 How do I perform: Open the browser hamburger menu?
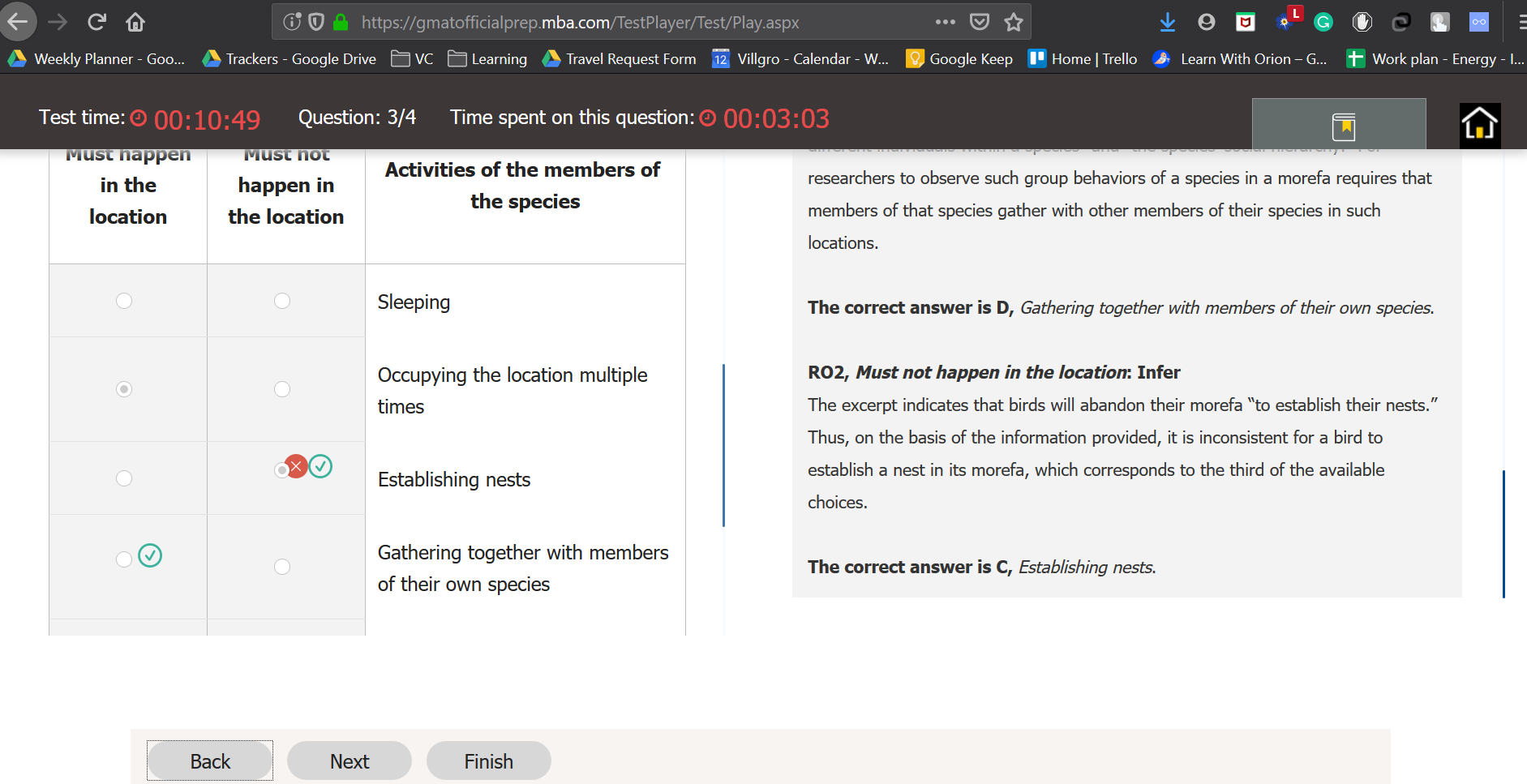click(1521, 22)
